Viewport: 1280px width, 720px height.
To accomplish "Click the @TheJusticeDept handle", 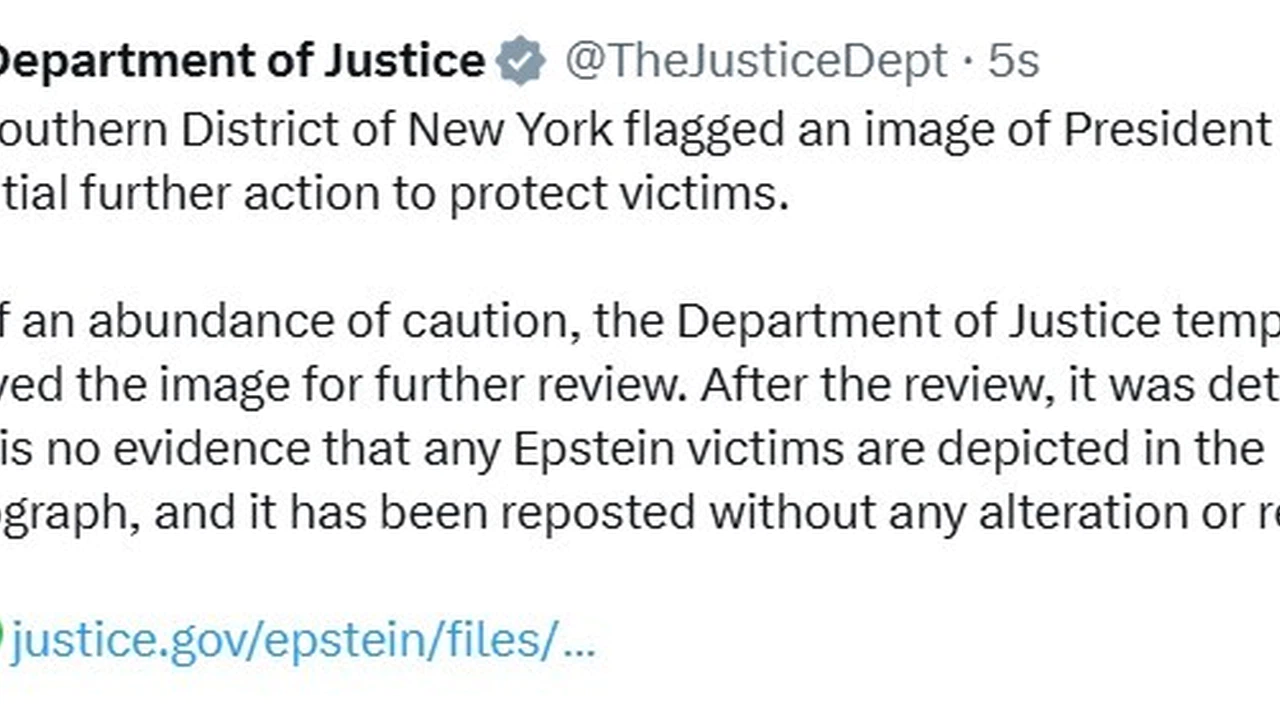I will coord(756,62).
